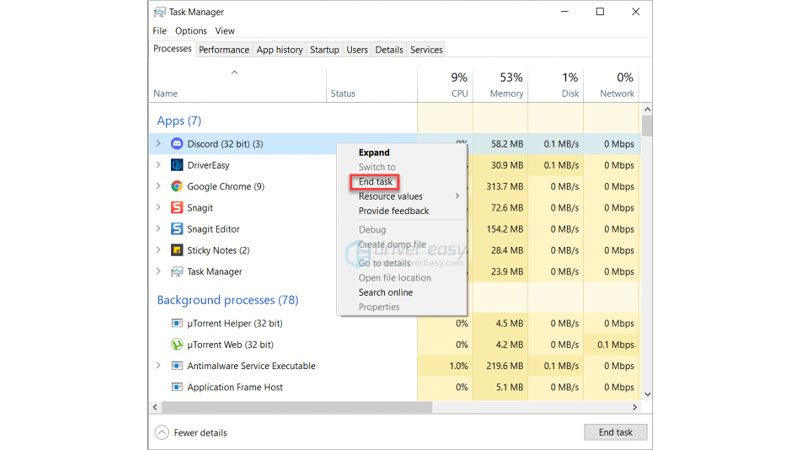This screenshot has width=800, height=450.
Task: Select the Processes tab
Action: 172,49
